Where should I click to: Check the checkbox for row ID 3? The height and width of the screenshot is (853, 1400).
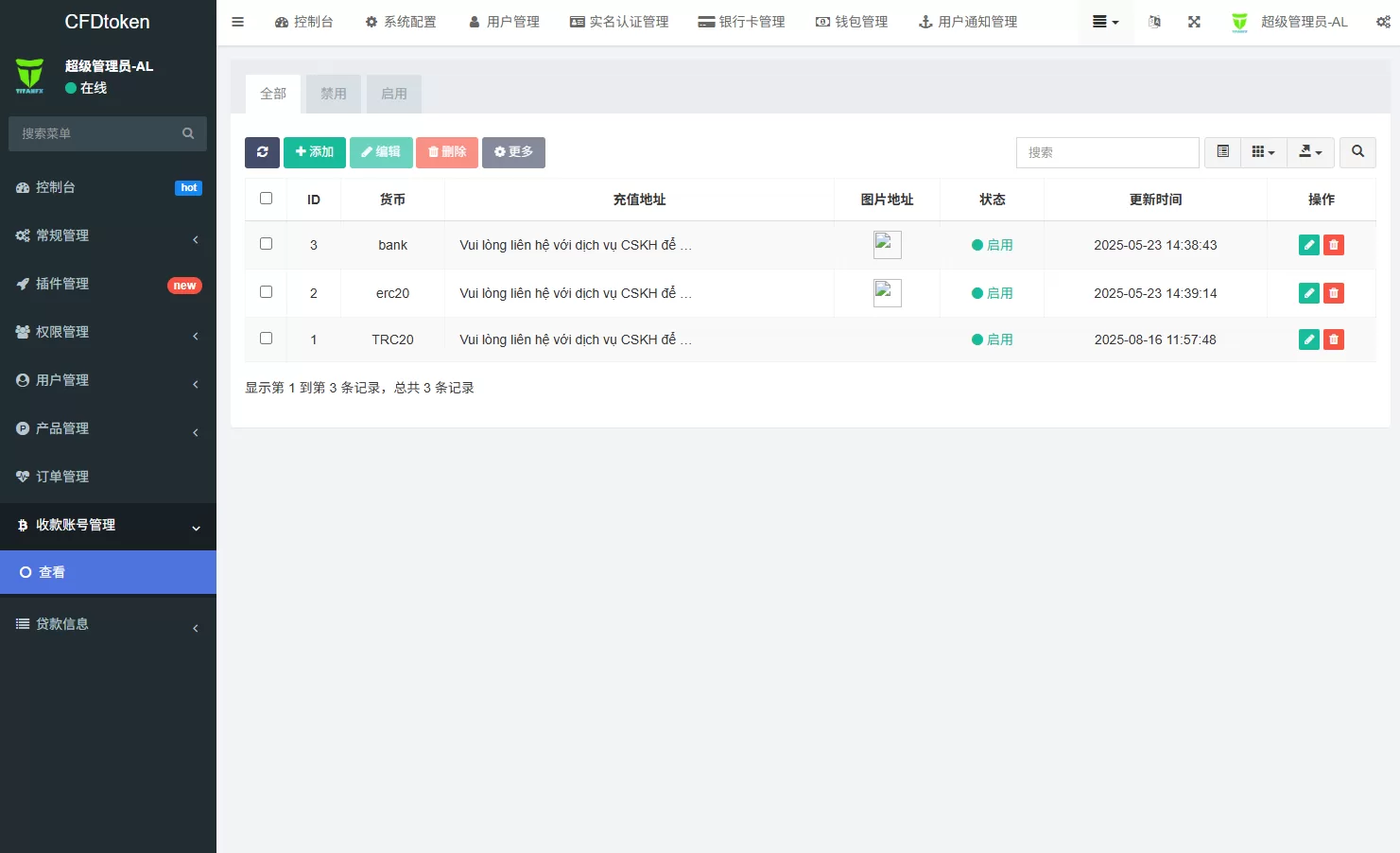(266, 242)
